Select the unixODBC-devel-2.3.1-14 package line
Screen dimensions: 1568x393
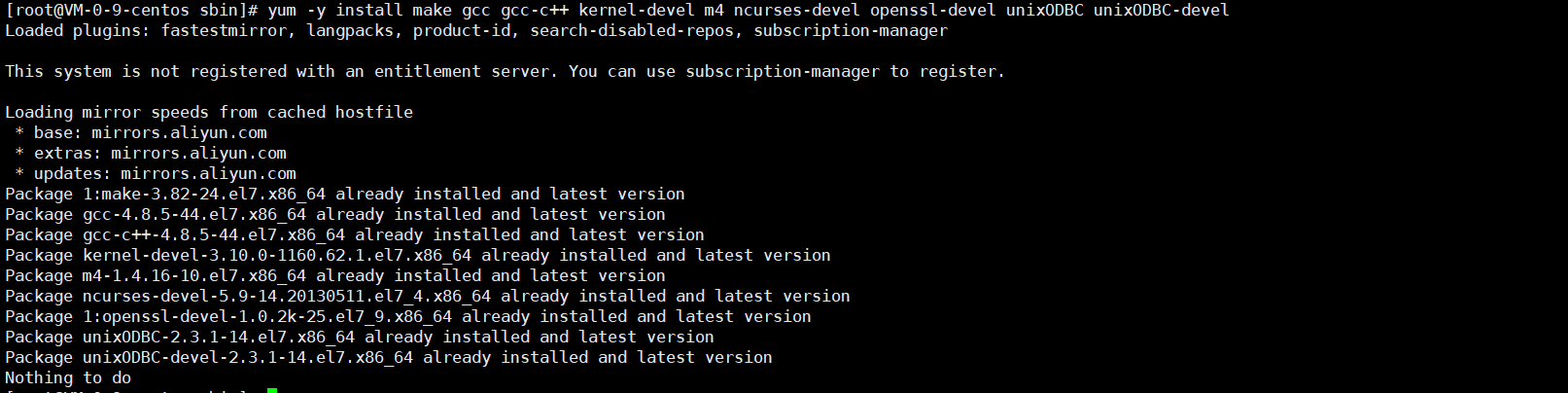click(389, 357)
